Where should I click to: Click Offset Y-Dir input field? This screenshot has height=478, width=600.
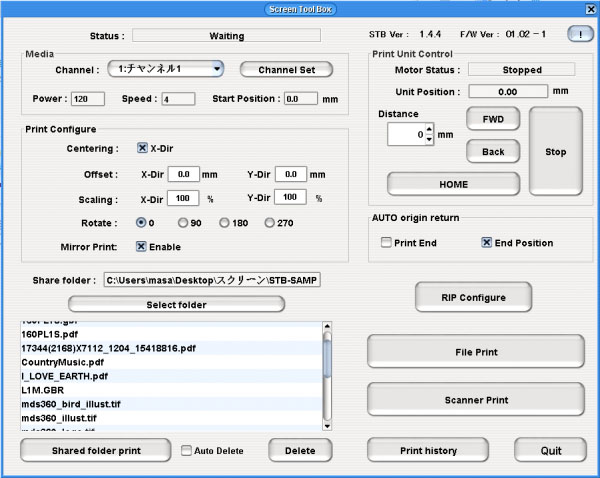pyautogui.click(x=291, y=174)
